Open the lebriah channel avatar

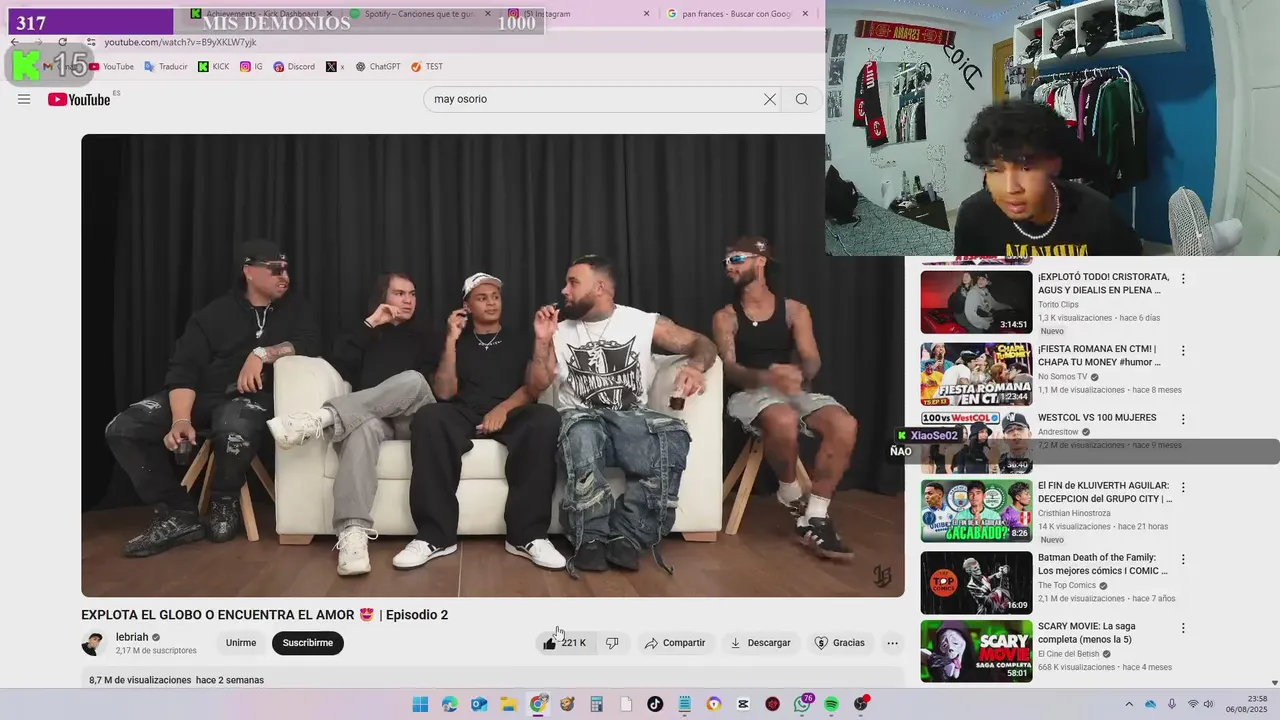click(x=94, y=643)
